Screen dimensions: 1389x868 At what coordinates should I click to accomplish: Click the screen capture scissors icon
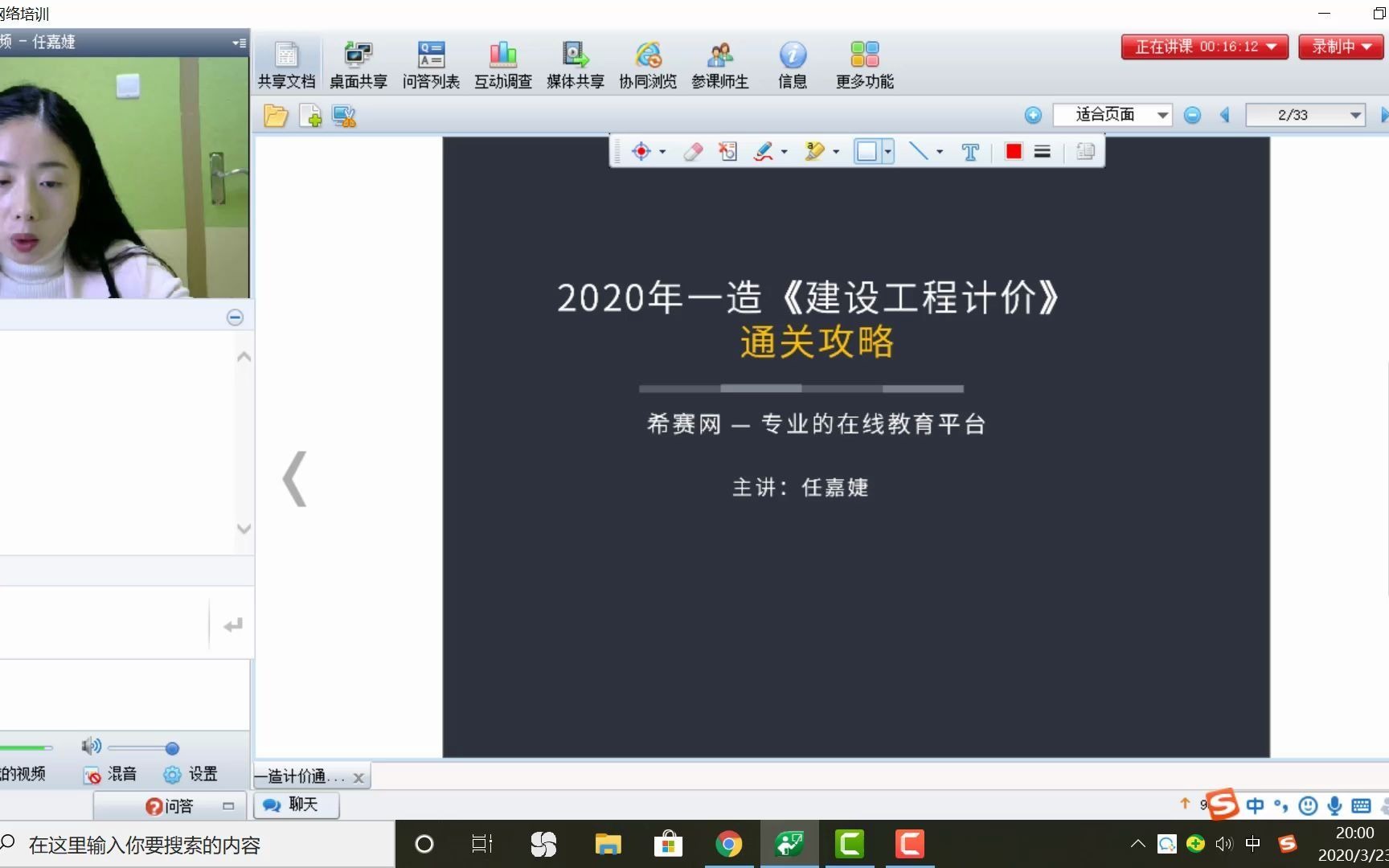344,116
